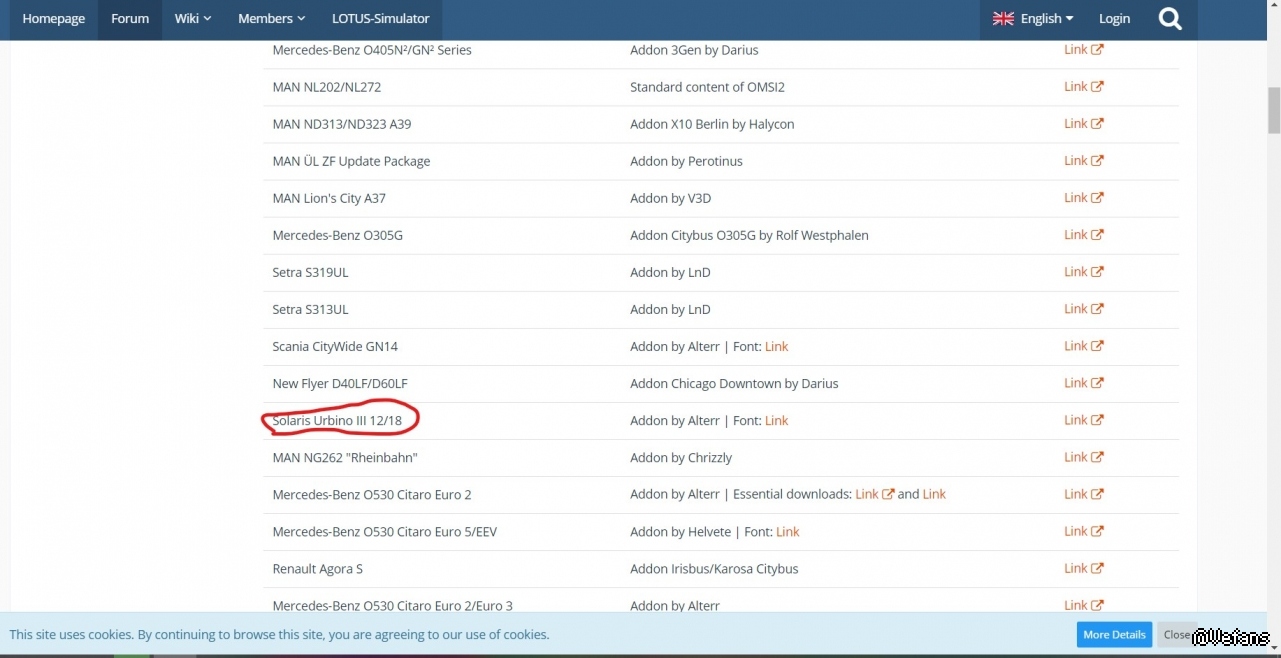Viewport: 1281px width, 658px height.
Task: Click external icon after Citaro Euro 2 essential downloads
Action: (888, 494)
